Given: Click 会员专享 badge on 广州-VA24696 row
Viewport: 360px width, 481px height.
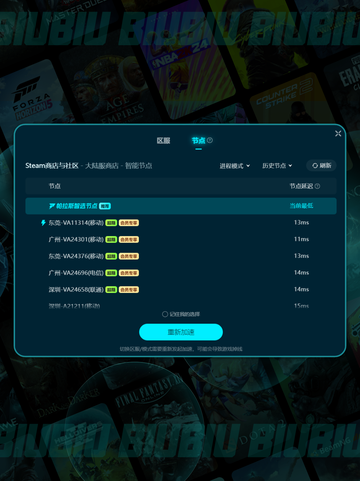Looking at the screenshot, I should (129, 273).
